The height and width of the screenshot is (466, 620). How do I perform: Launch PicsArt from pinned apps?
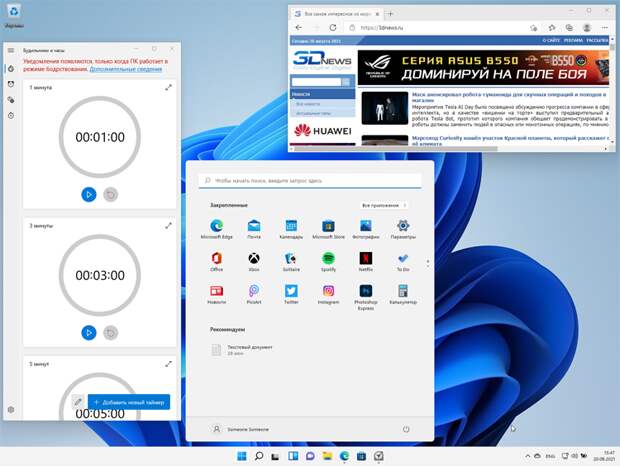coord(254,294)
